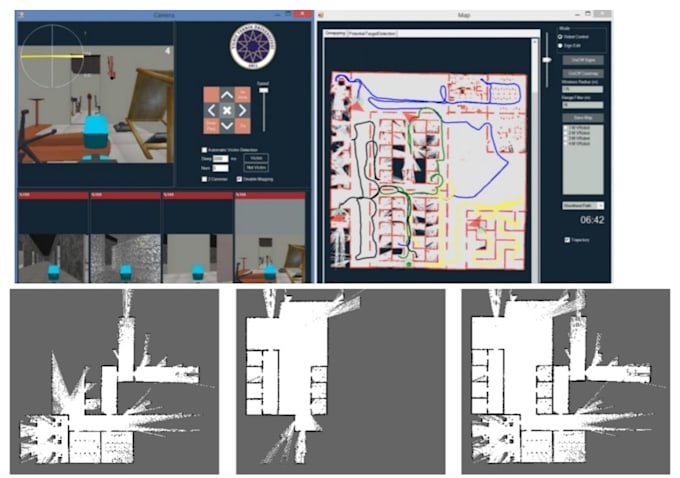Switch to the first Map tab
680x478 pixels.
coord(336,33)
